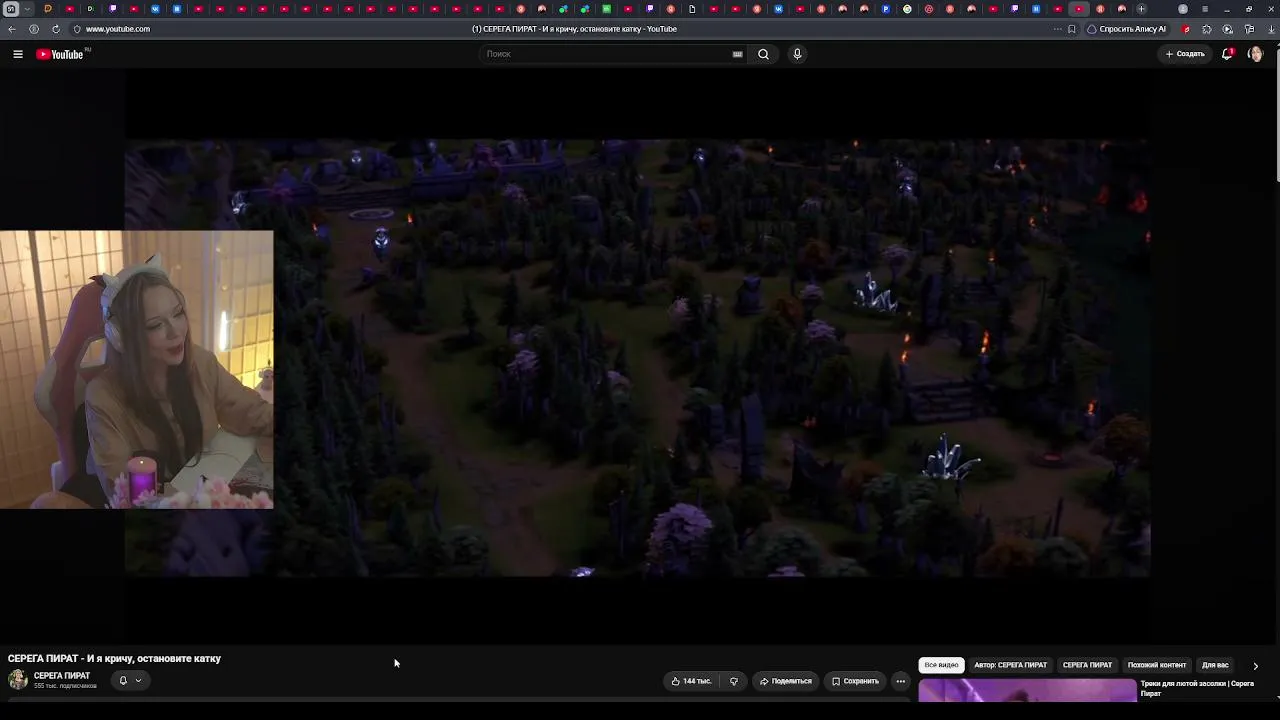Open the recommended video purple thumbnail

coord(1027,690)
